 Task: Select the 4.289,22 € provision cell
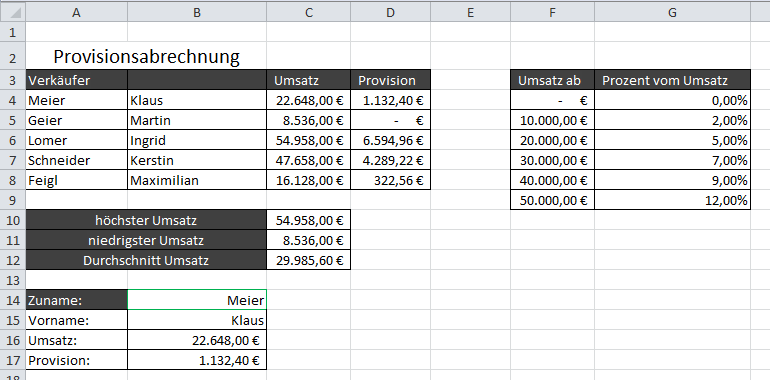click(x=390, y=160)
